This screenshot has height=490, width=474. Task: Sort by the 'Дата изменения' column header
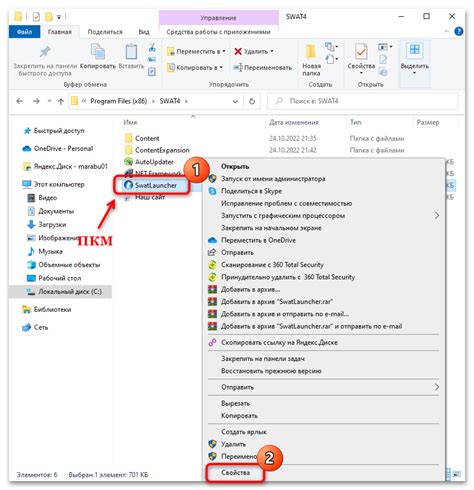coord(294,122)
